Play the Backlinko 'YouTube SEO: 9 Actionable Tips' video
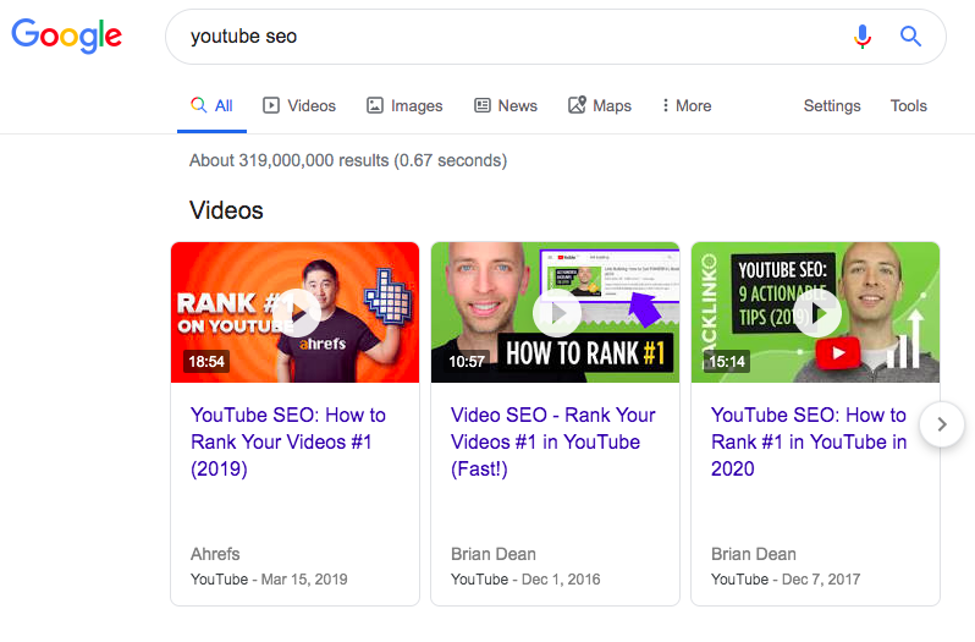The height and width of the screenshot is (642, 975). [x=816, y=312]
